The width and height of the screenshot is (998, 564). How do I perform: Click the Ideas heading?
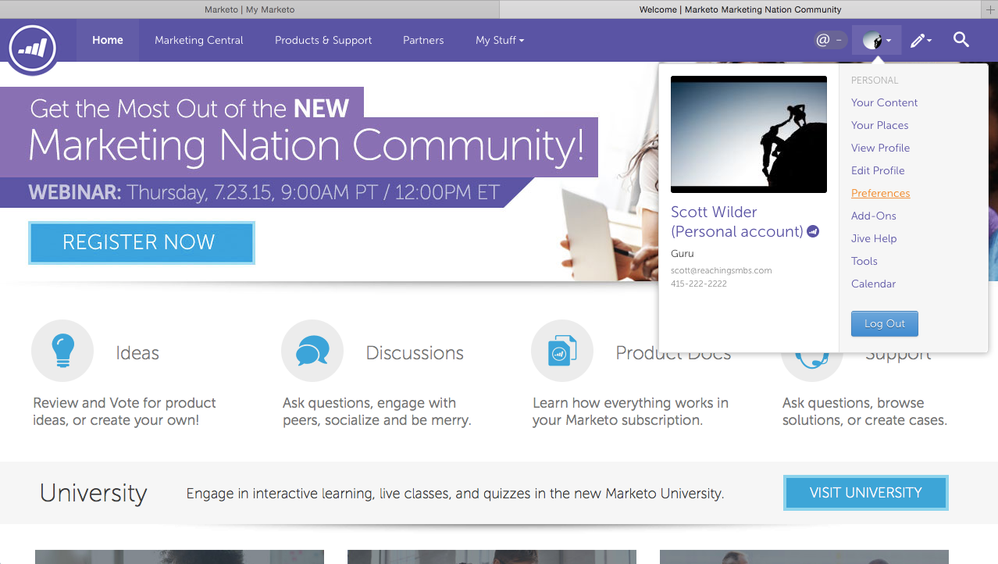tap(137, 353)
